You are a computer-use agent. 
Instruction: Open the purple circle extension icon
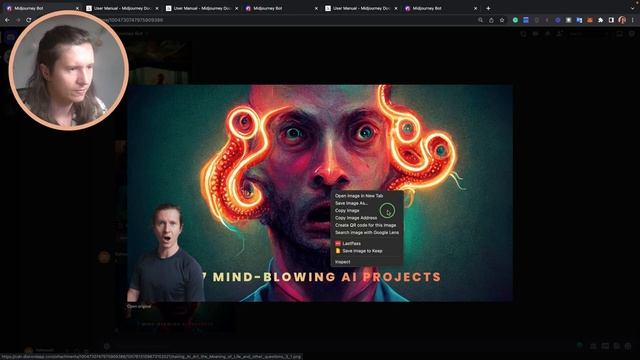pyautogui.click(x=558, y=20)
